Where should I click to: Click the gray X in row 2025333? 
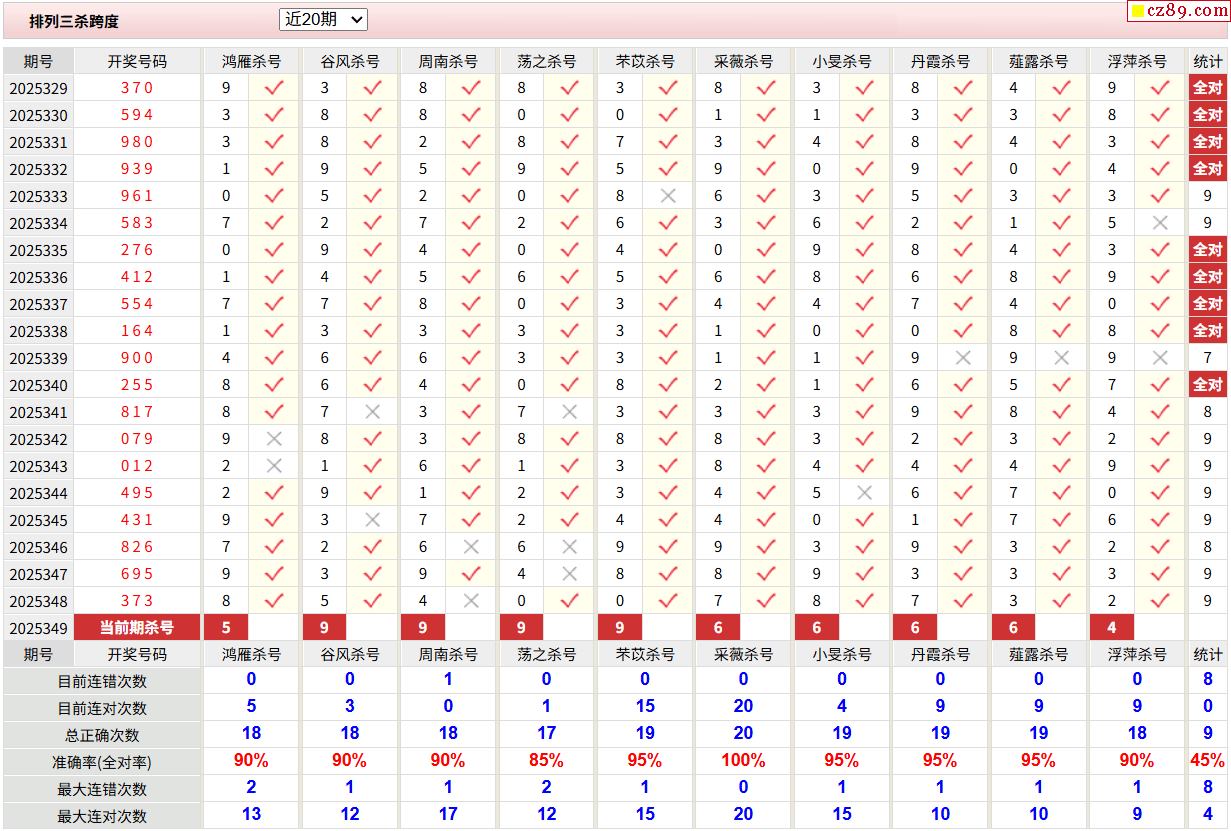point(668,196)
